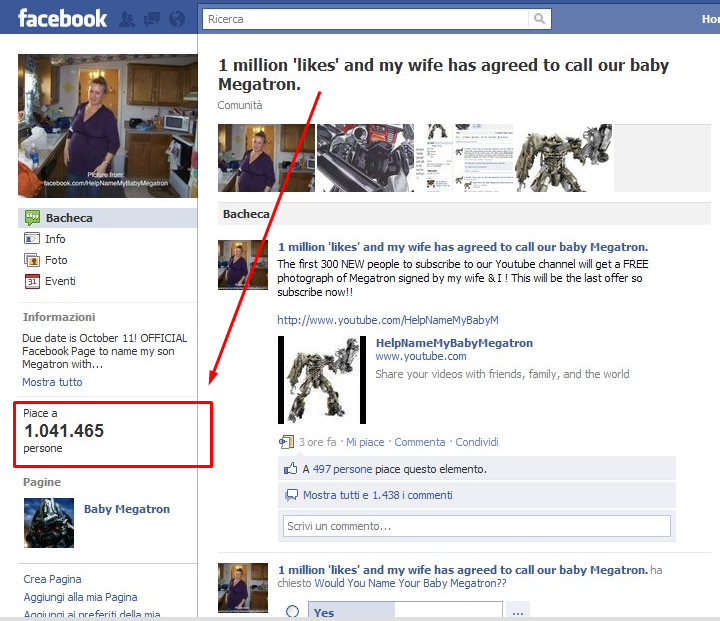Click the facebook logo

coord(62,19)
